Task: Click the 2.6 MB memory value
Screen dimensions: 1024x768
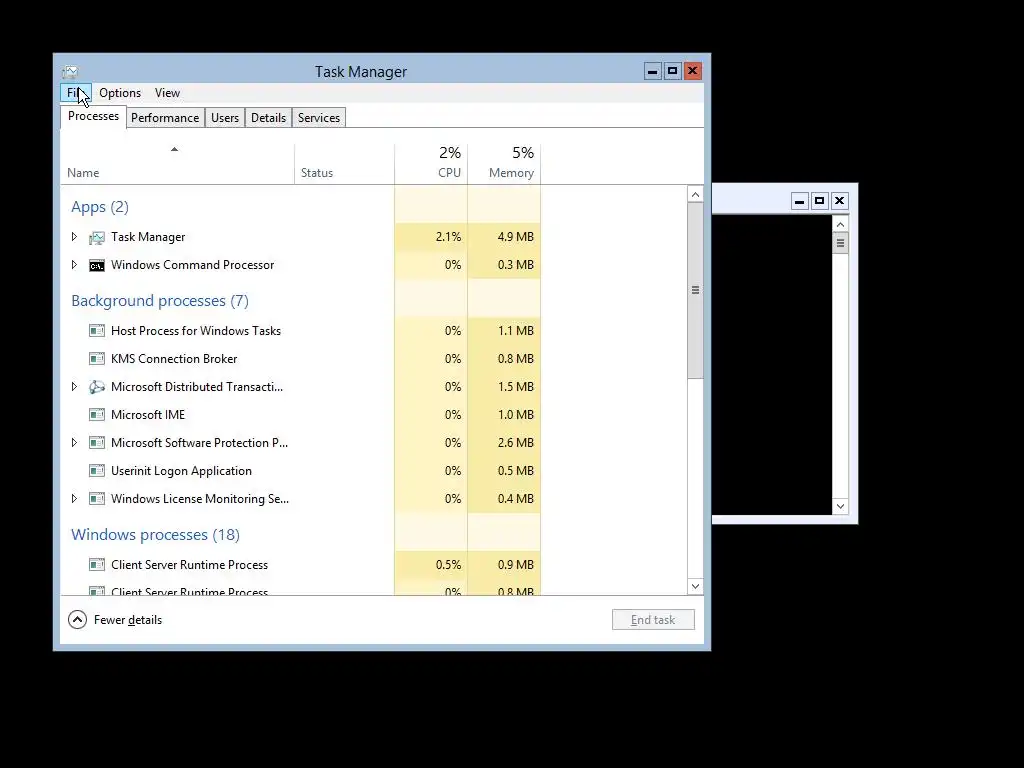Action: (516, 443)
